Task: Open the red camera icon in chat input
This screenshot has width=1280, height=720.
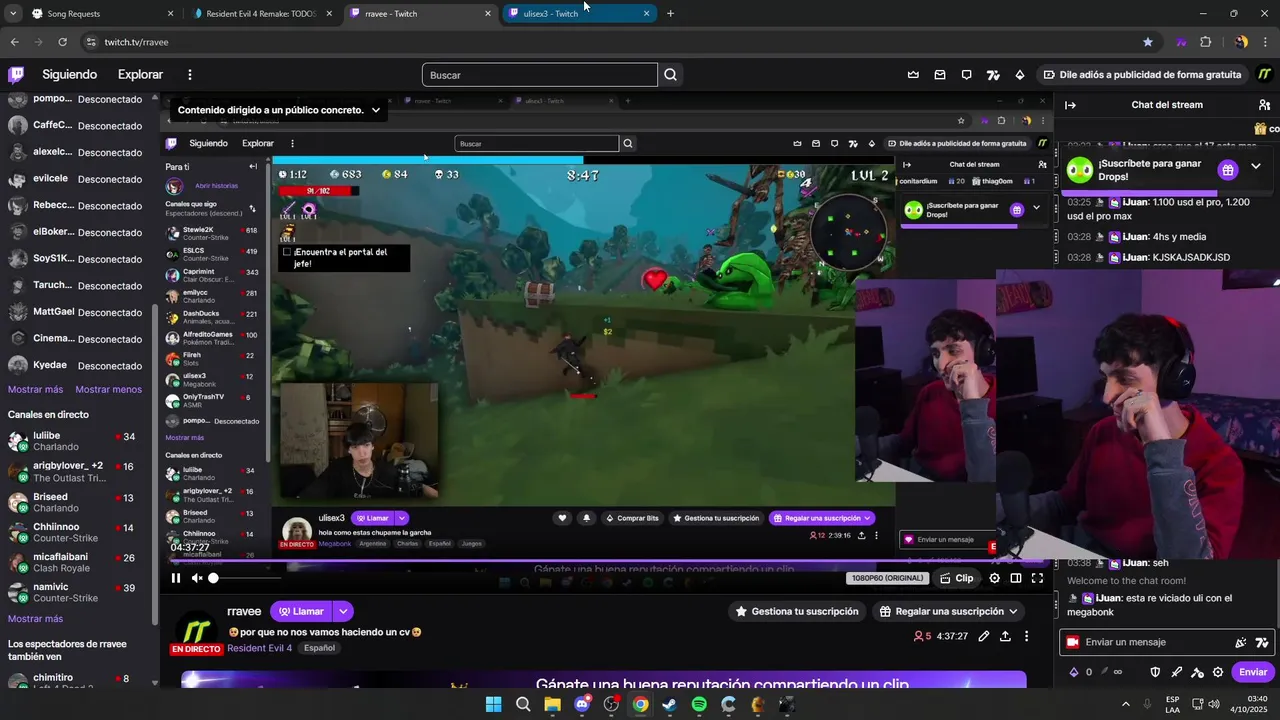Action: 1073,642
